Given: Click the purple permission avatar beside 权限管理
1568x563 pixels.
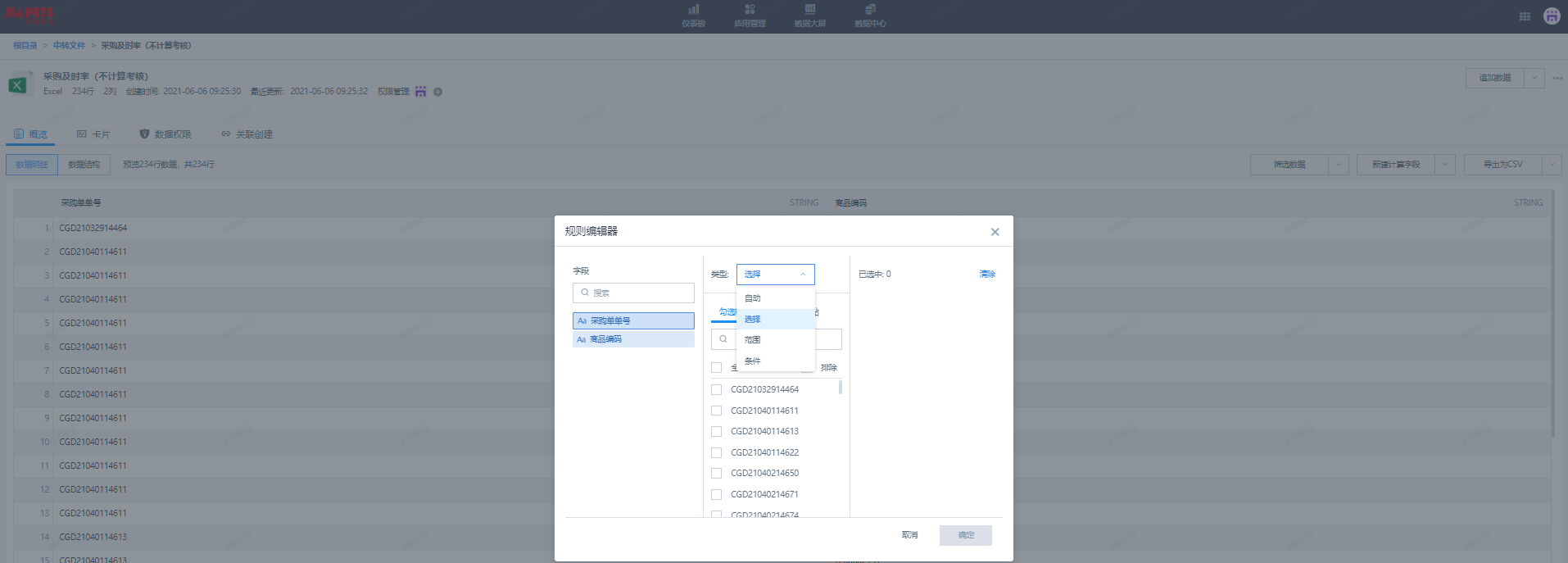Looking at the screenshot, I should tap(420, 92).
